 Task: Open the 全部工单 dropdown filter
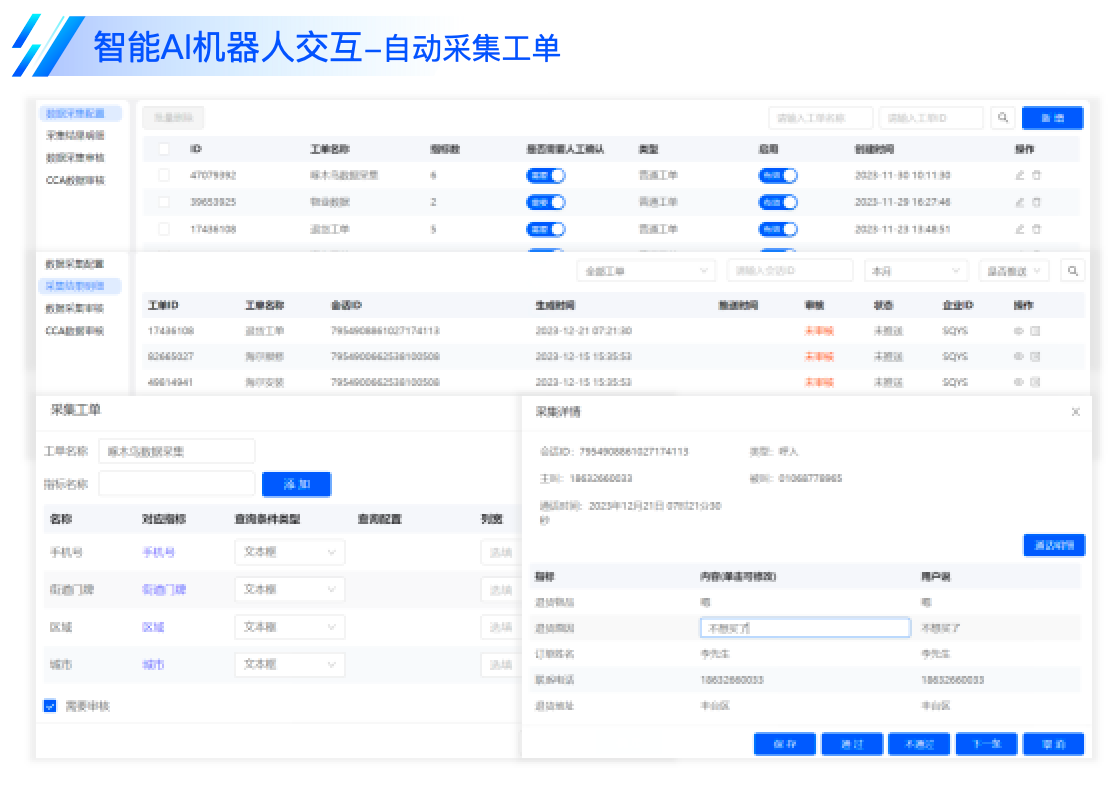pyautogui.click(x=646, y=271)
